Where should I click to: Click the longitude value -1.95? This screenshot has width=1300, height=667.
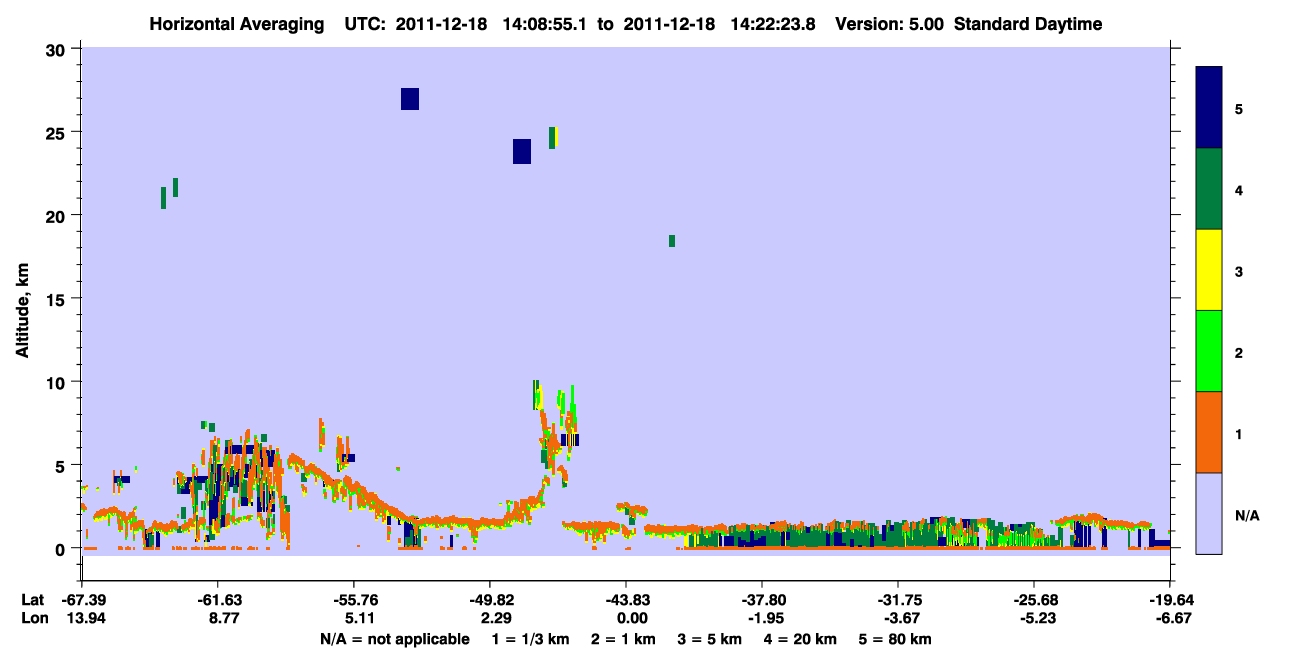pyautogui.click(x=764, y=618)
